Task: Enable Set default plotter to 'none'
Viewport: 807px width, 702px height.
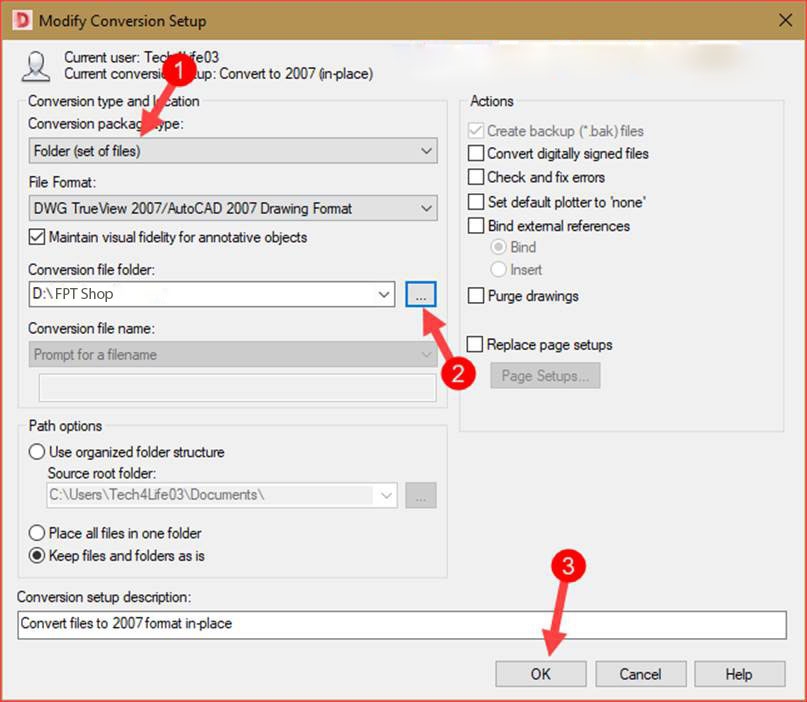Action: (x=474, y=202)
